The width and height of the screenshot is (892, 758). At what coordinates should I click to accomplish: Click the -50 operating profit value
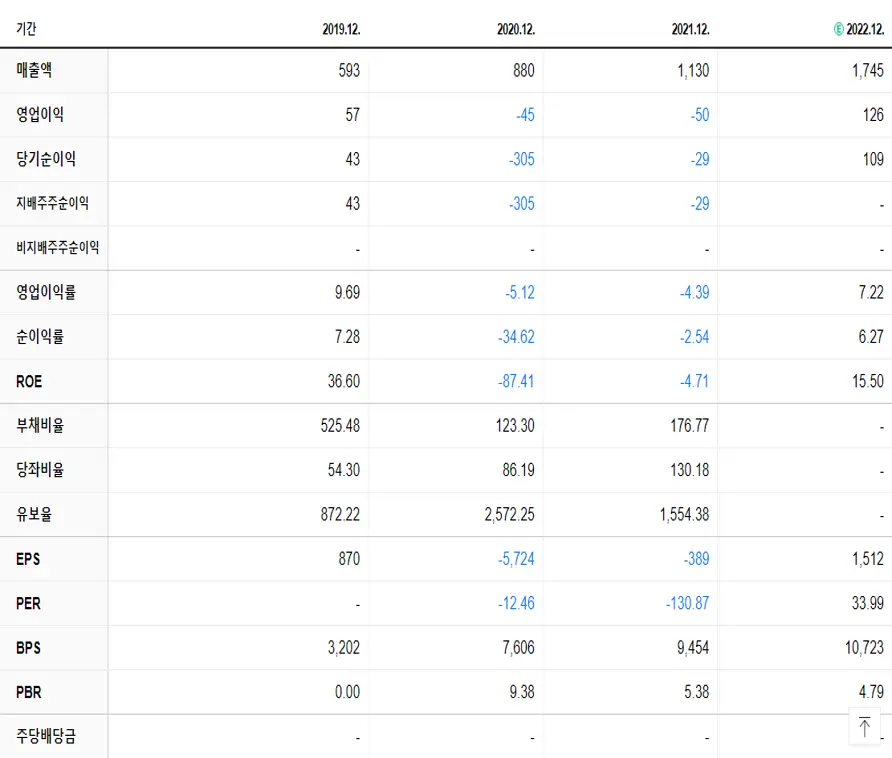[700, 114]
